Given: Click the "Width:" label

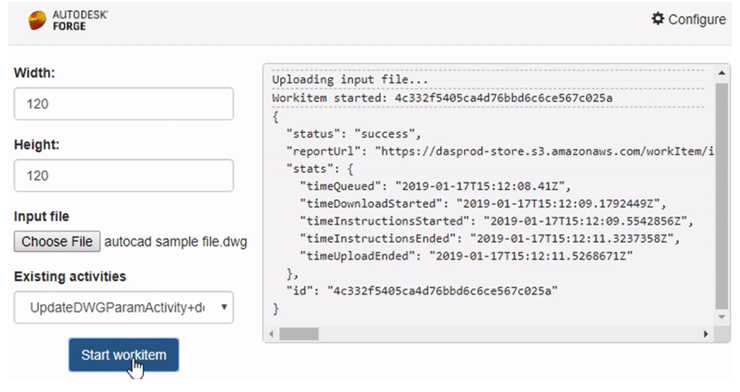Looking at the screenshot, I should pyautogui.click(x=34, y=73).
